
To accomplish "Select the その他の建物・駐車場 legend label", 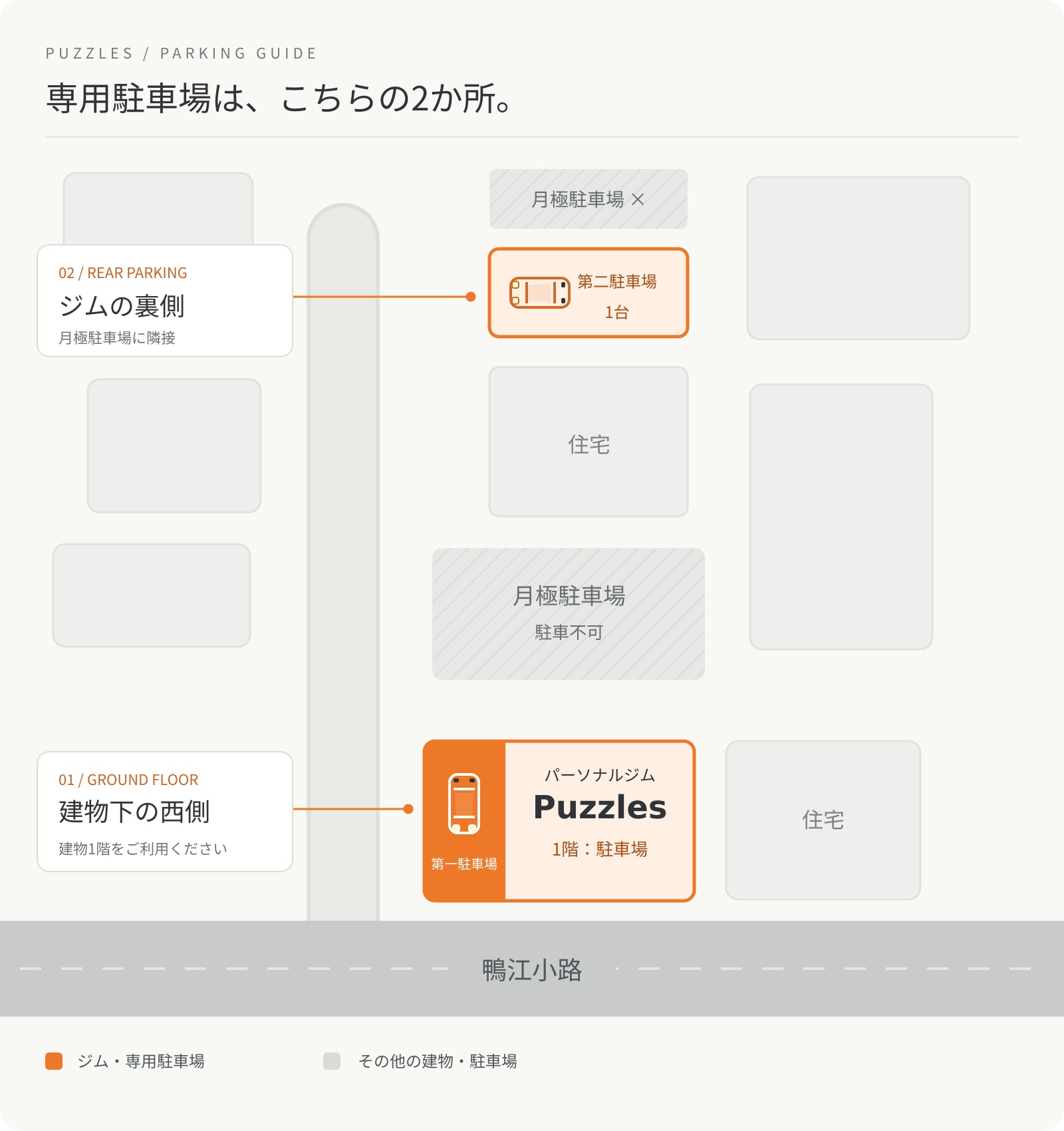I will coord(438,1061).
